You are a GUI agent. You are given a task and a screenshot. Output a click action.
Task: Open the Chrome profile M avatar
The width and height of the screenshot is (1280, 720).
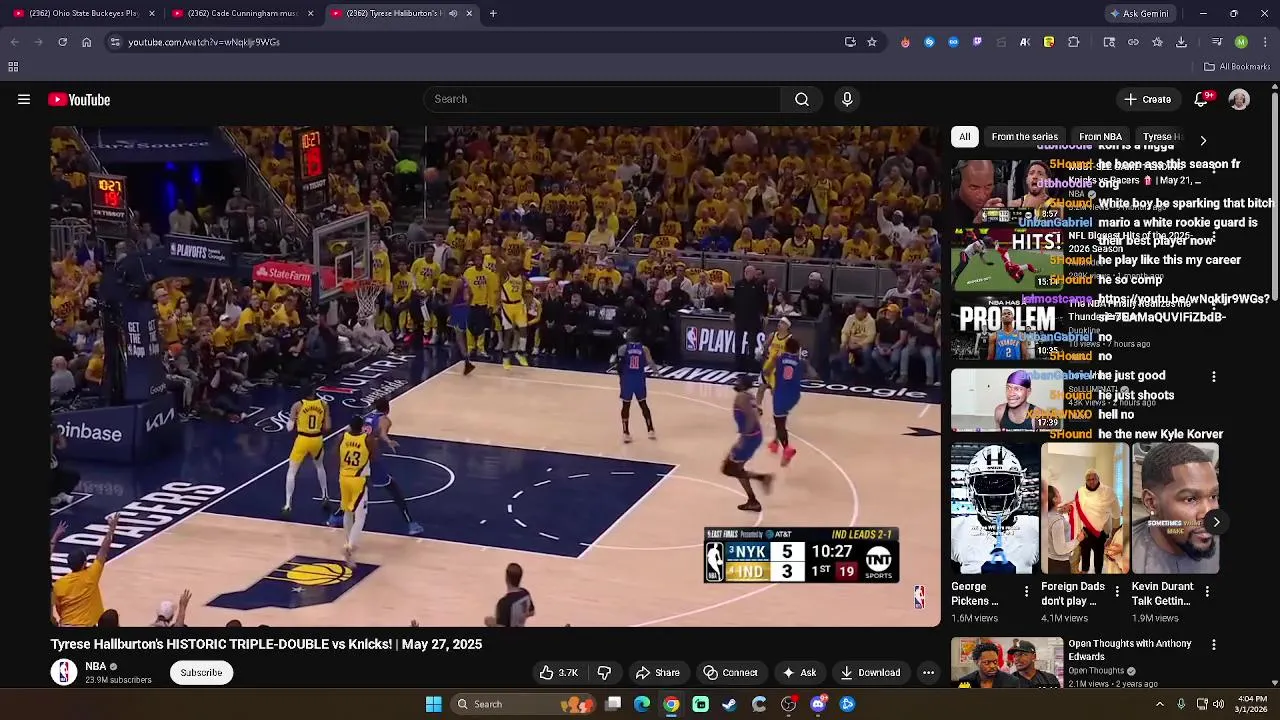tap(1241, 42)
